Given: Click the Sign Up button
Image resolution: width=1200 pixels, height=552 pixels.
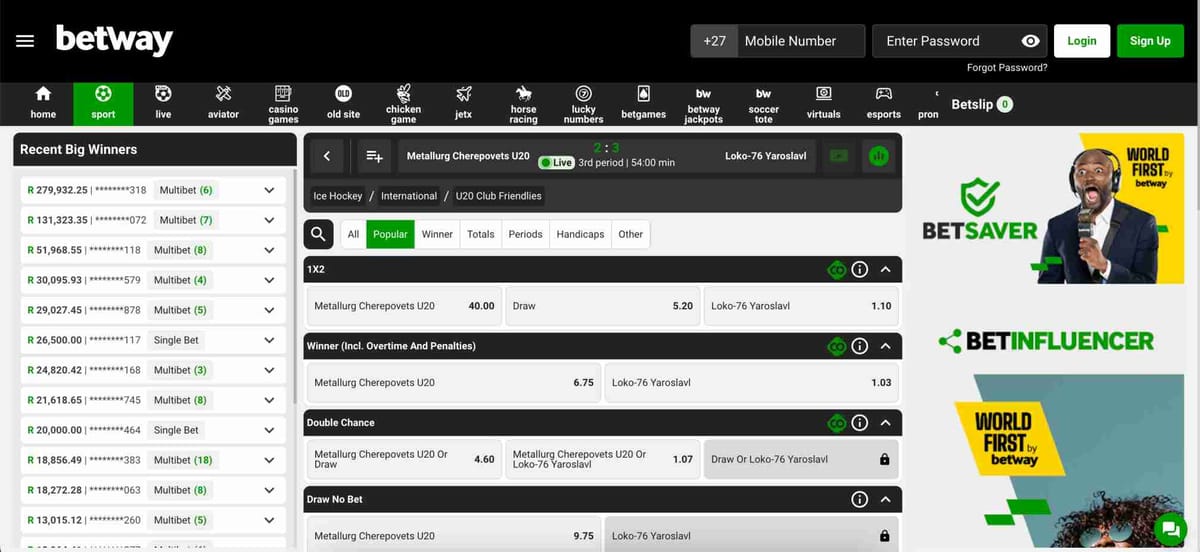Looking at the screenshot, I should pos(1150,41).
